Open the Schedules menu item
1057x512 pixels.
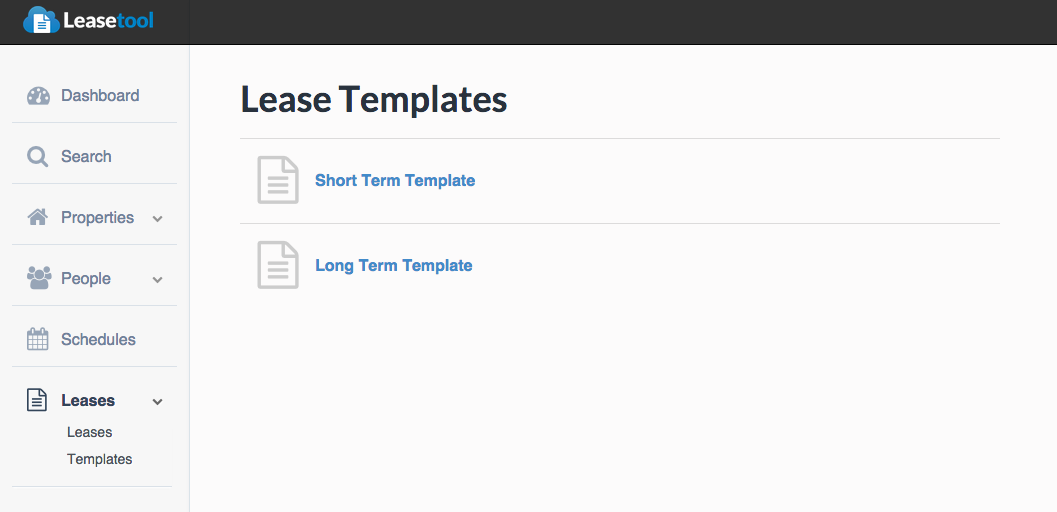(x=98, y=339)
